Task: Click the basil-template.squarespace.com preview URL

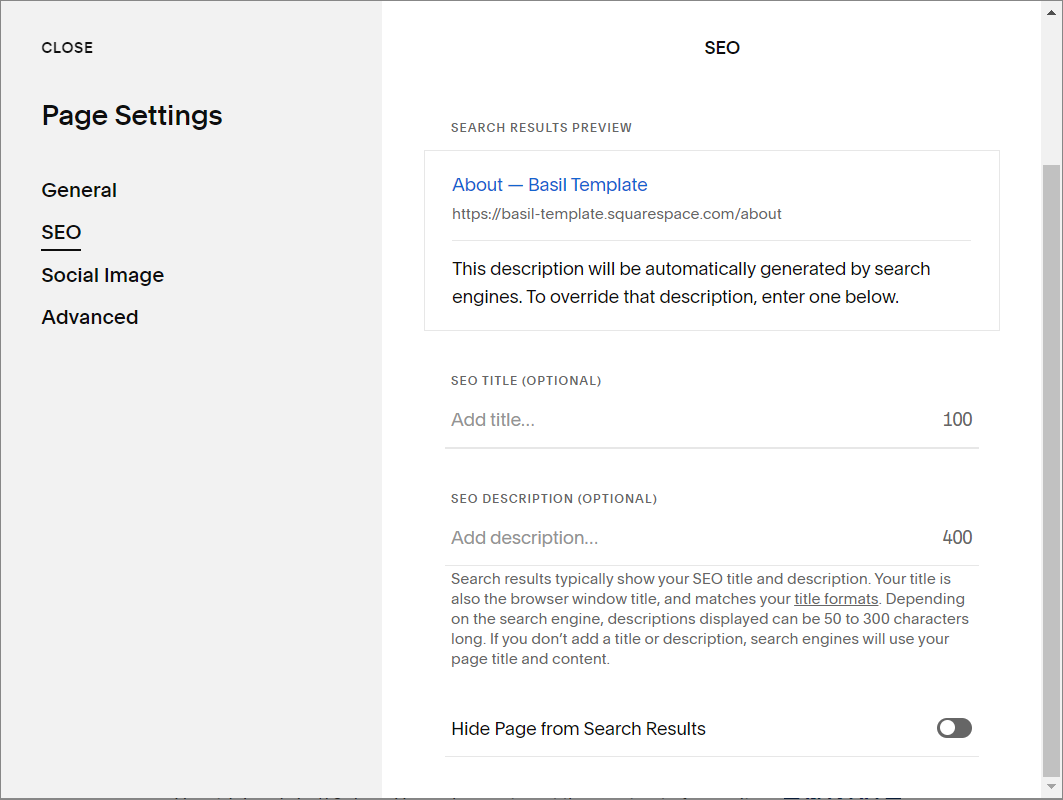Action: tap(616, 214)
